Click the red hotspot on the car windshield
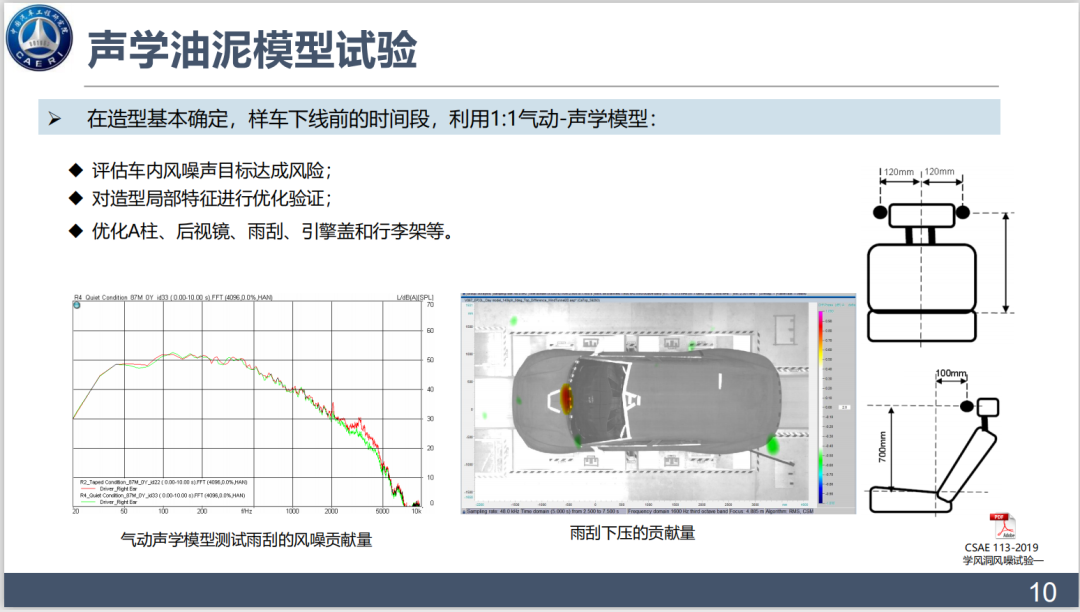Viewport: 1080px width, 612px height. [567, 400]
